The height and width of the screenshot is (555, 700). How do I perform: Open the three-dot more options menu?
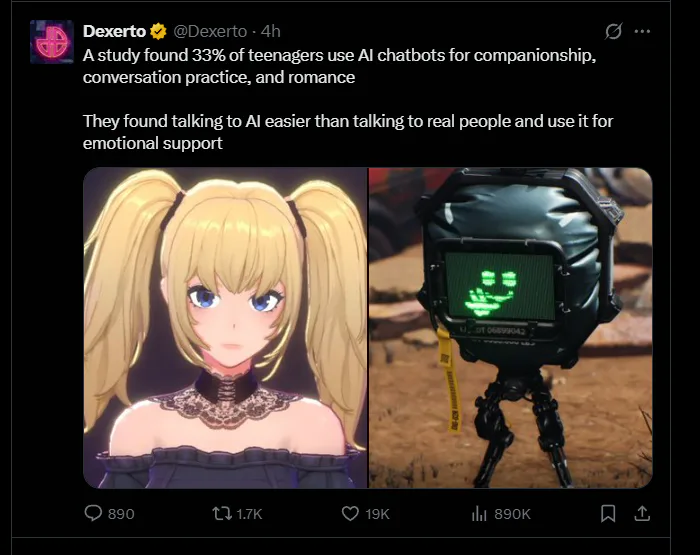pos(642,31)
